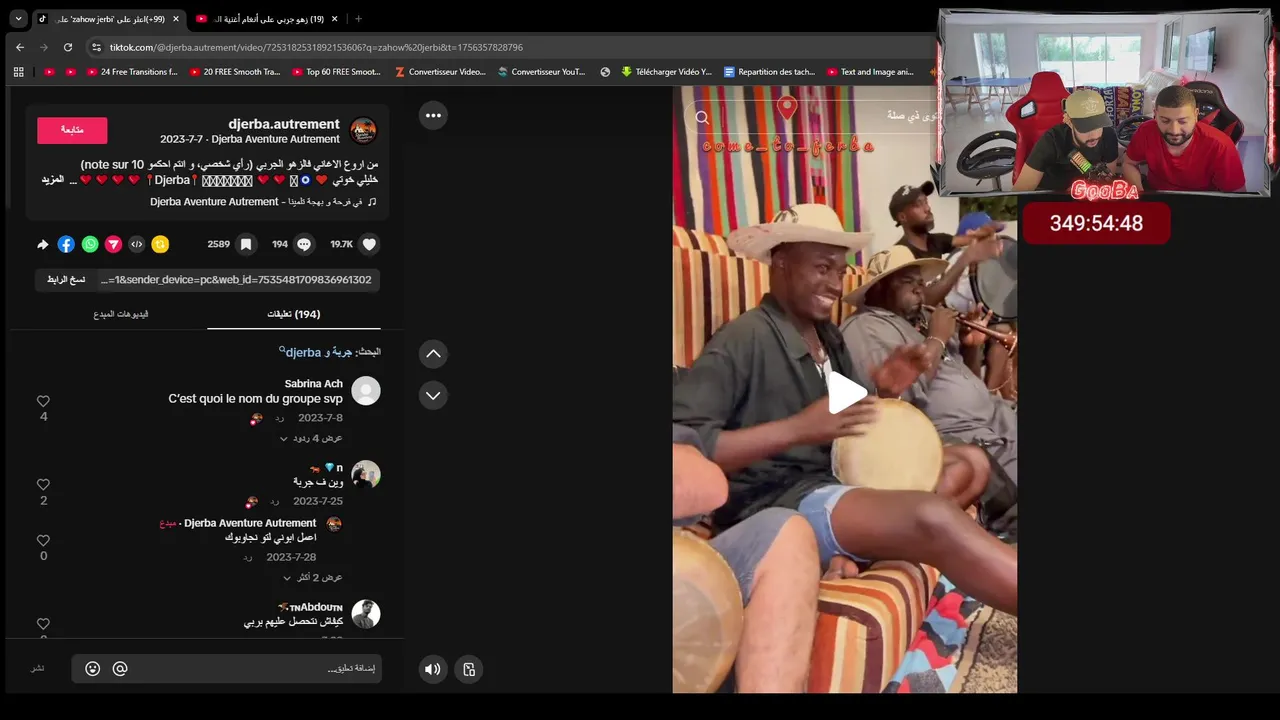View site information icon in address bar
The image size is (1280, 720).
tap(96, 47)
